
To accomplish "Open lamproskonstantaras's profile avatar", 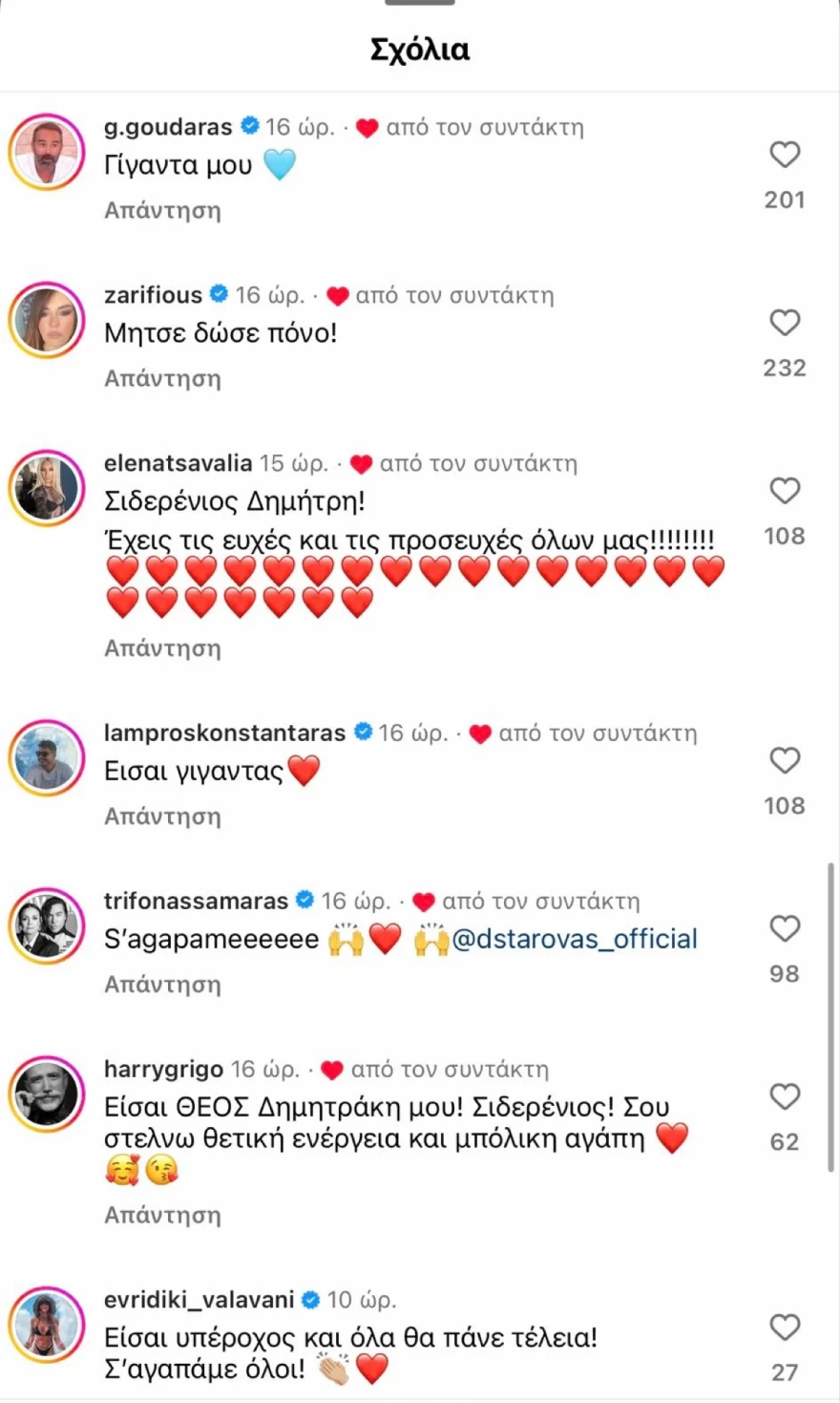I will tap(47, 758).
